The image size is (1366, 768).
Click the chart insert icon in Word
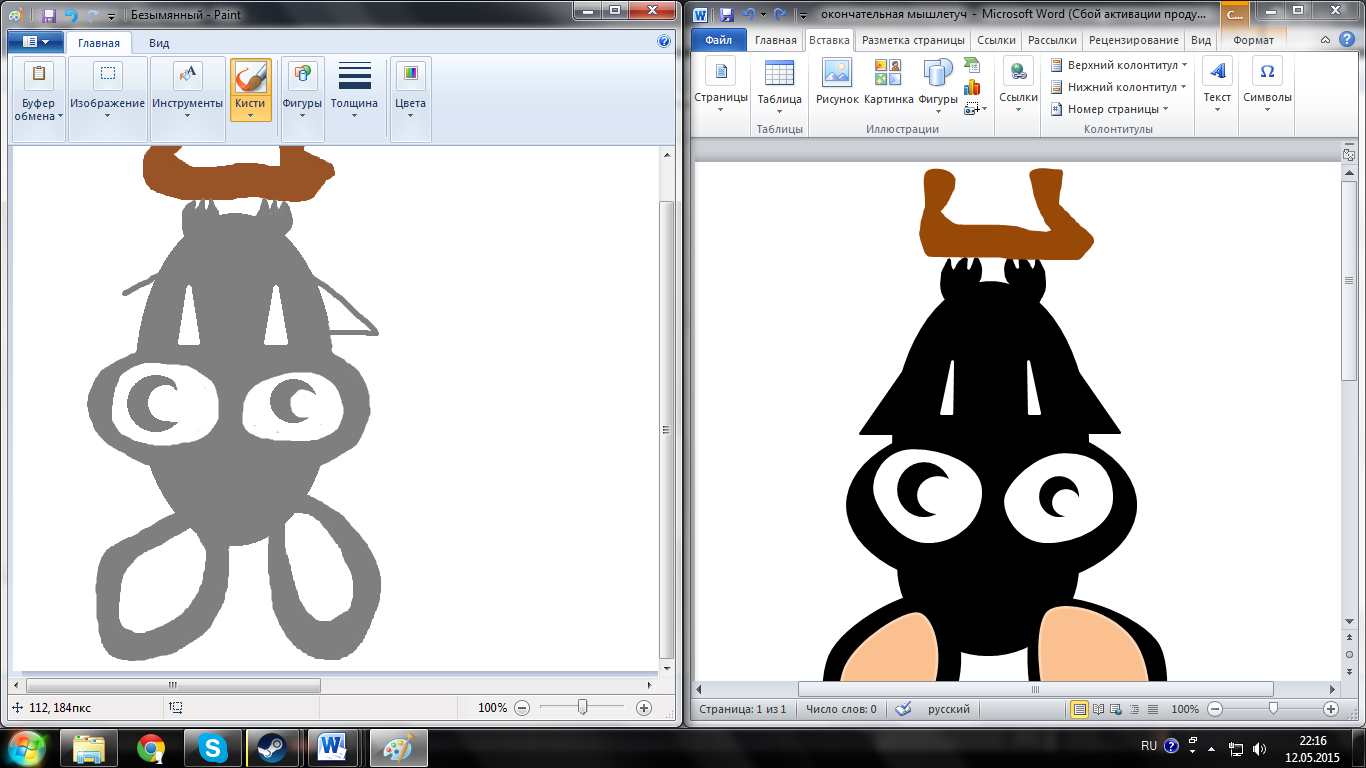click(x=972, y=87)
